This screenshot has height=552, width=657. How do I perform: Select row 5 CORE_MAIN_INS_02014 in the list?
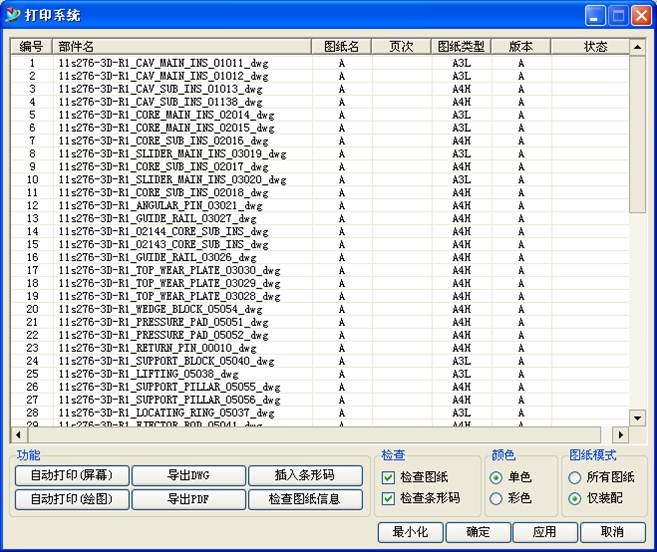tap(160, 115)
